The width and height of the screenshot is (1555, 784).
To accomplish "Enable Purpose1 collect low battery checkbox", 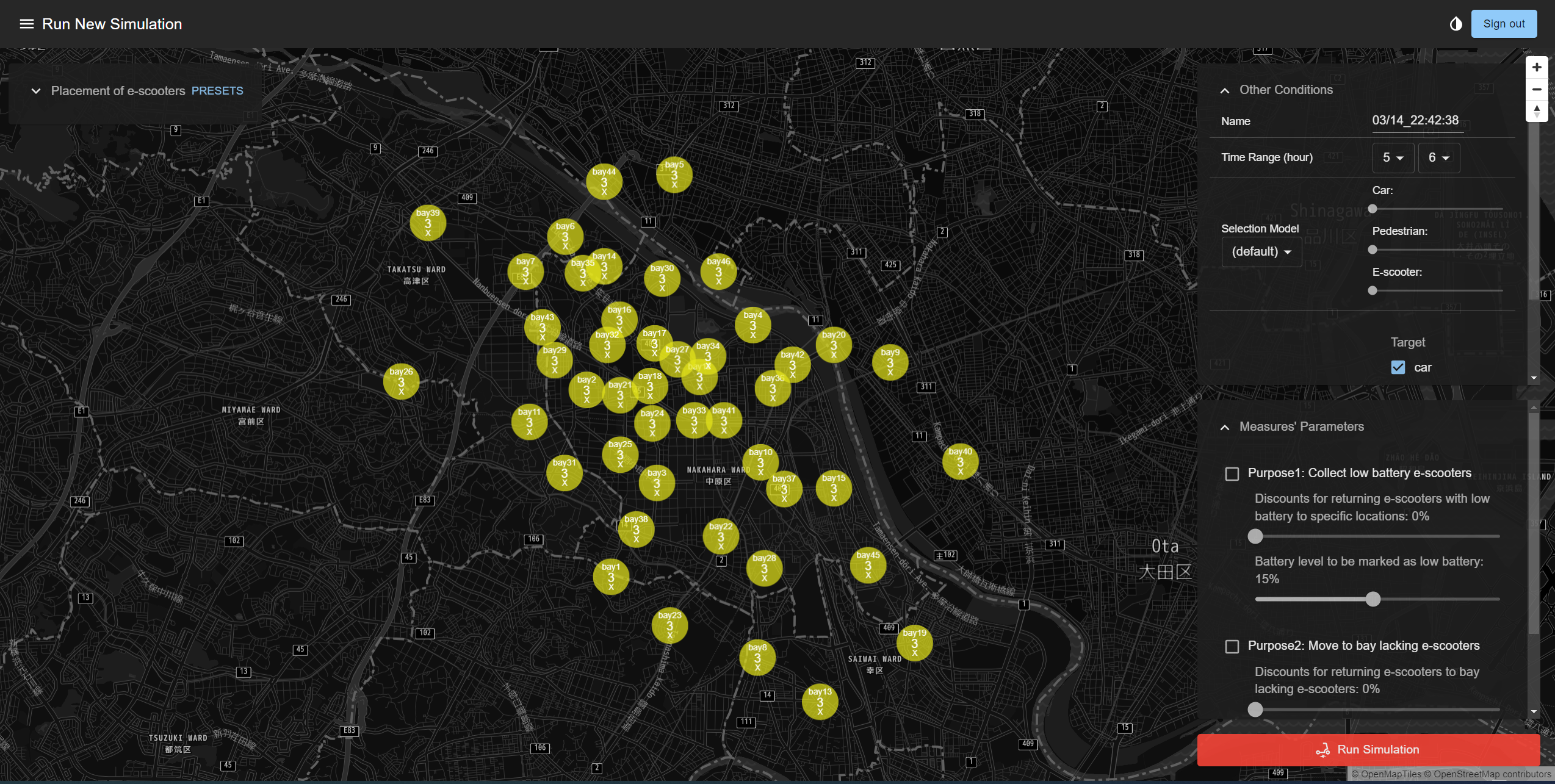I will [1232, 473].
